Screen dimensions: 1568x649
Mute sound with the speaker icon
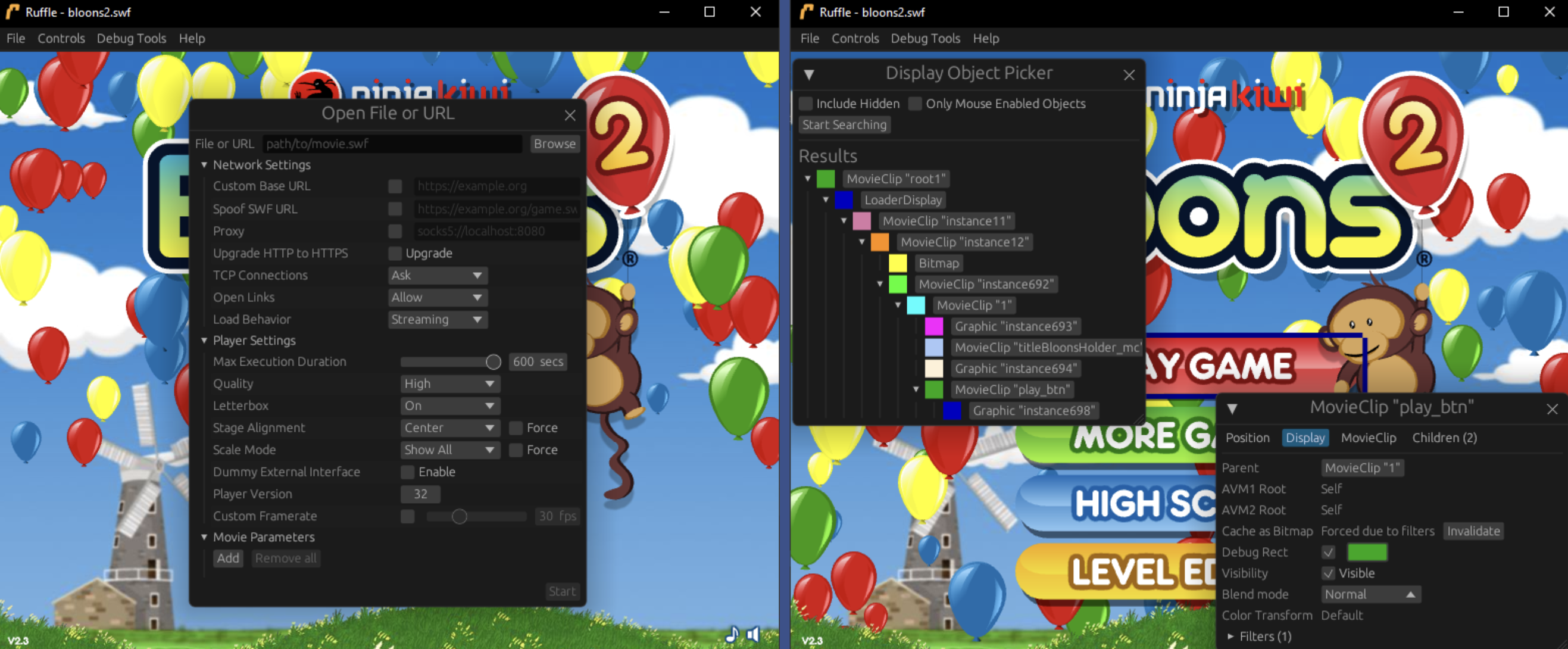pyautogui.click(x=754, y=634)
